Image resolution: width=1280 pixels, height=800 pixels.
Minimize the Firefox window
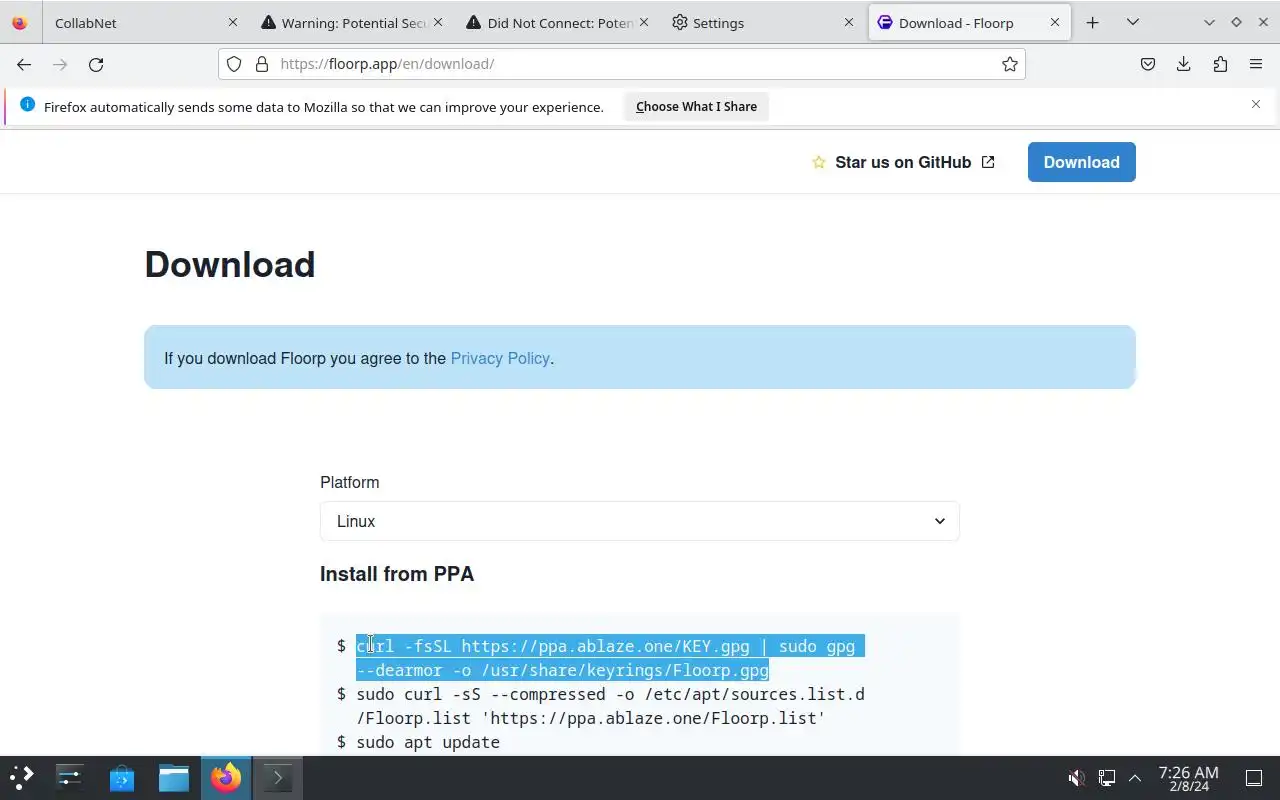(x=1209, y=22)
